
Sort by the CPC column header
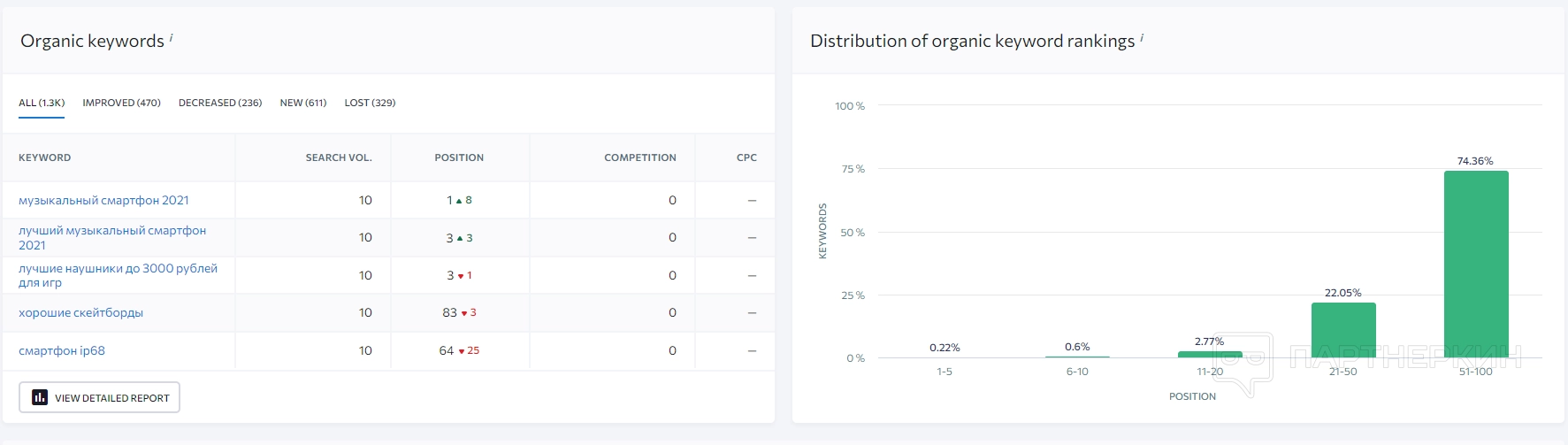click(x=746, y=157)
